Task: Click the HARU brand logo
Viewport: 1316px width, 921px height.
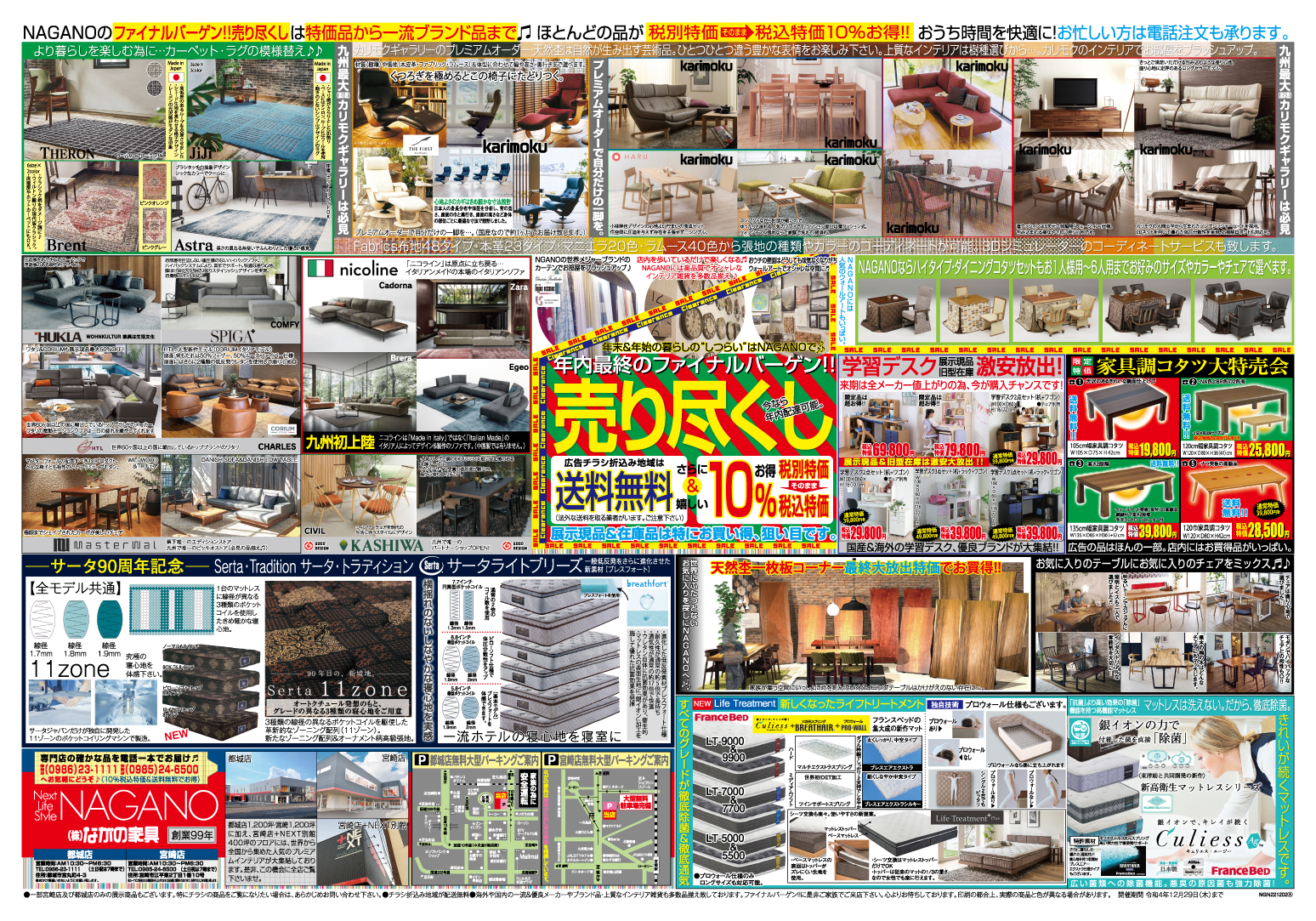Action: [x=631, y=157]
